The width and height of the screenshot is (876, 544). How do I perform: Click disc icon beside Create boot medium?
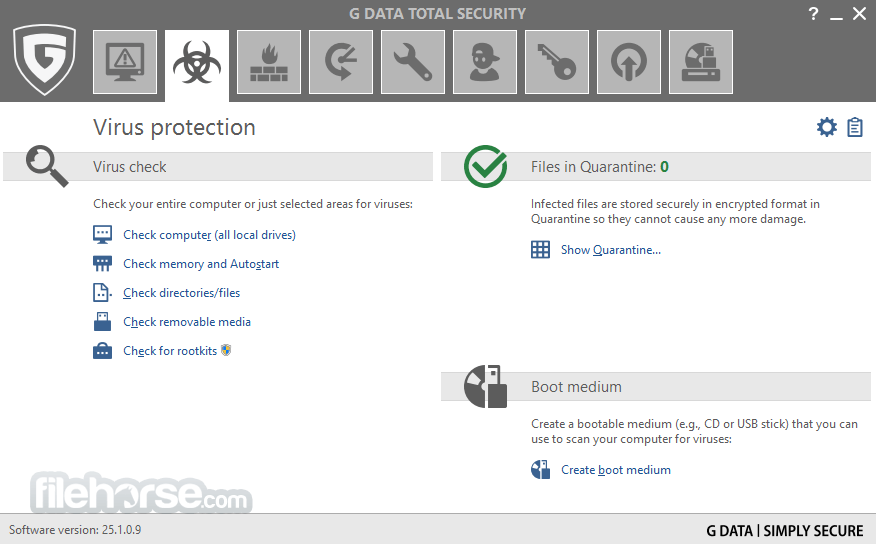540,470
